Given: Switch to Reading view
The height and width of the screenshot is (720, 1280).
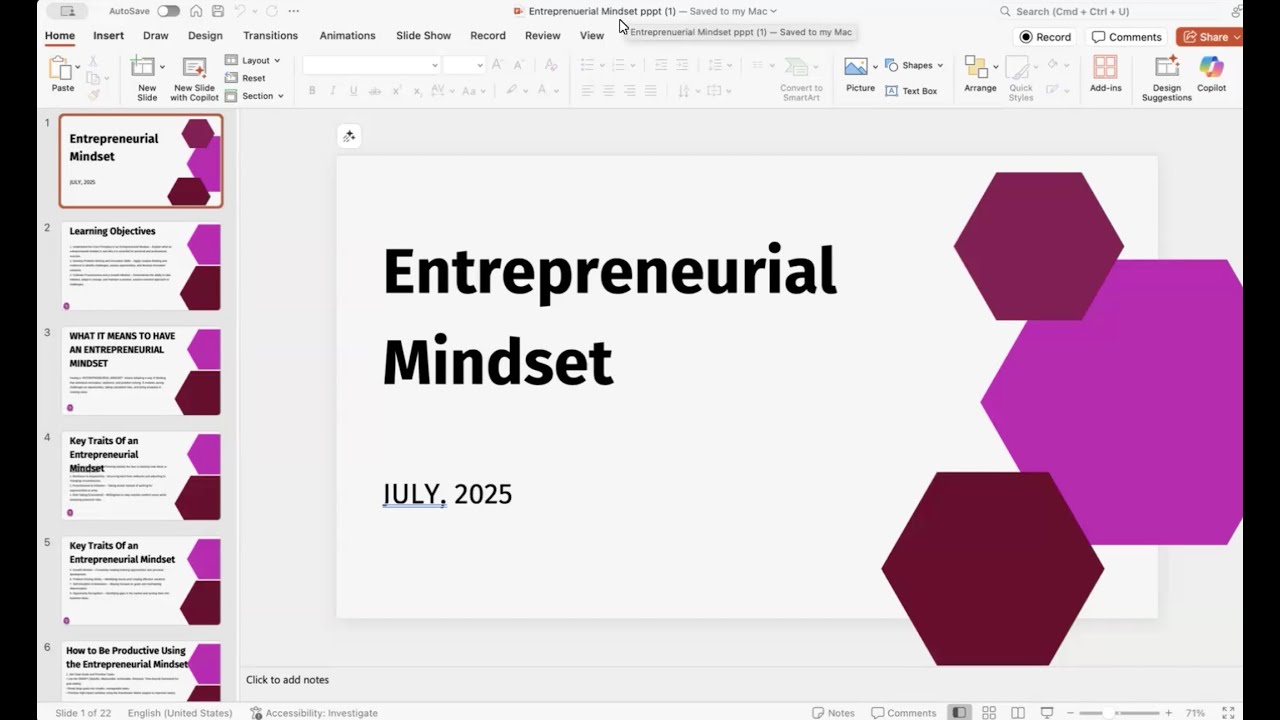Looking at the screenshot, I should (x=1018, y=713).
